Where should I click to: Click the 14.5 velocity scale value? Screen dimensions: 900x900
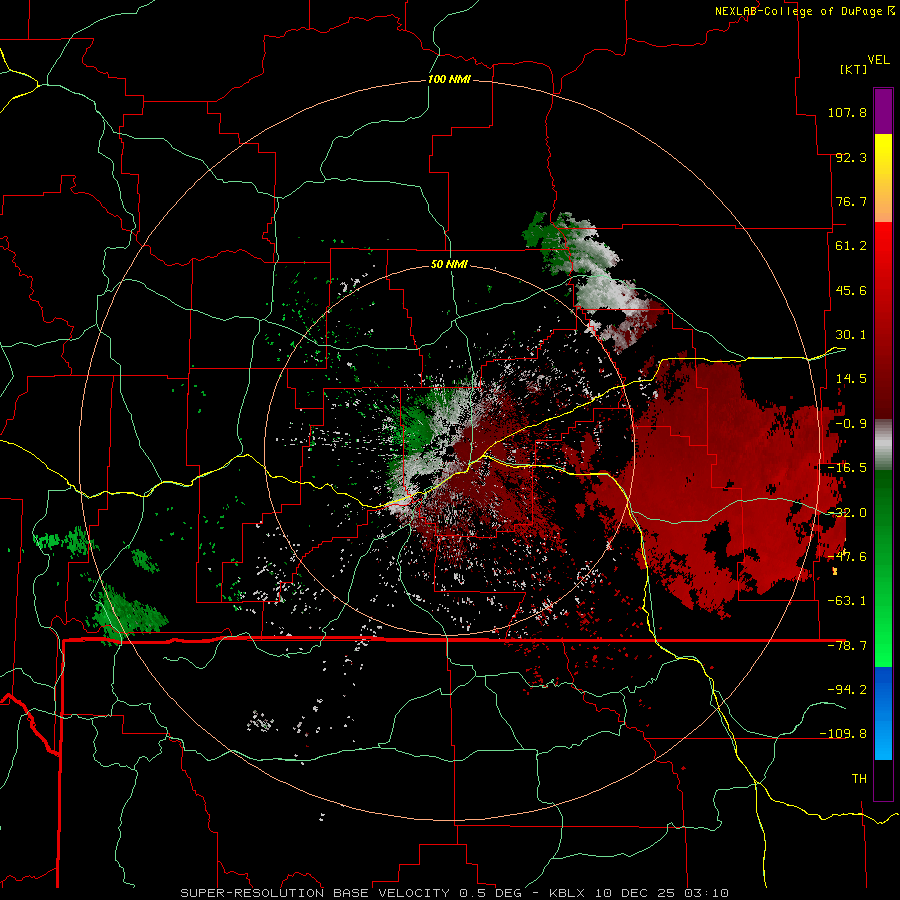(851, 379)
